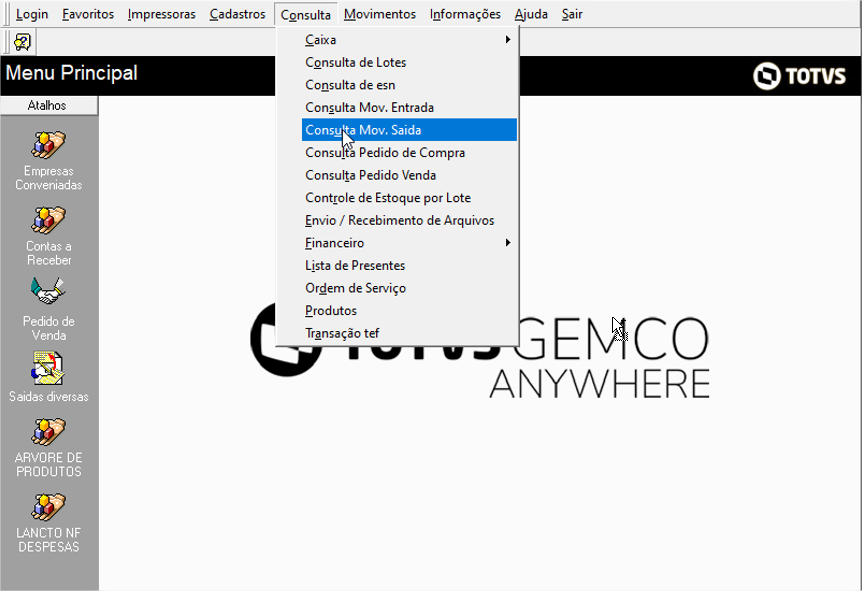Screen dimensions: 862x591
Task: Close the open Consulta menu
Action: tap(306, 15)
